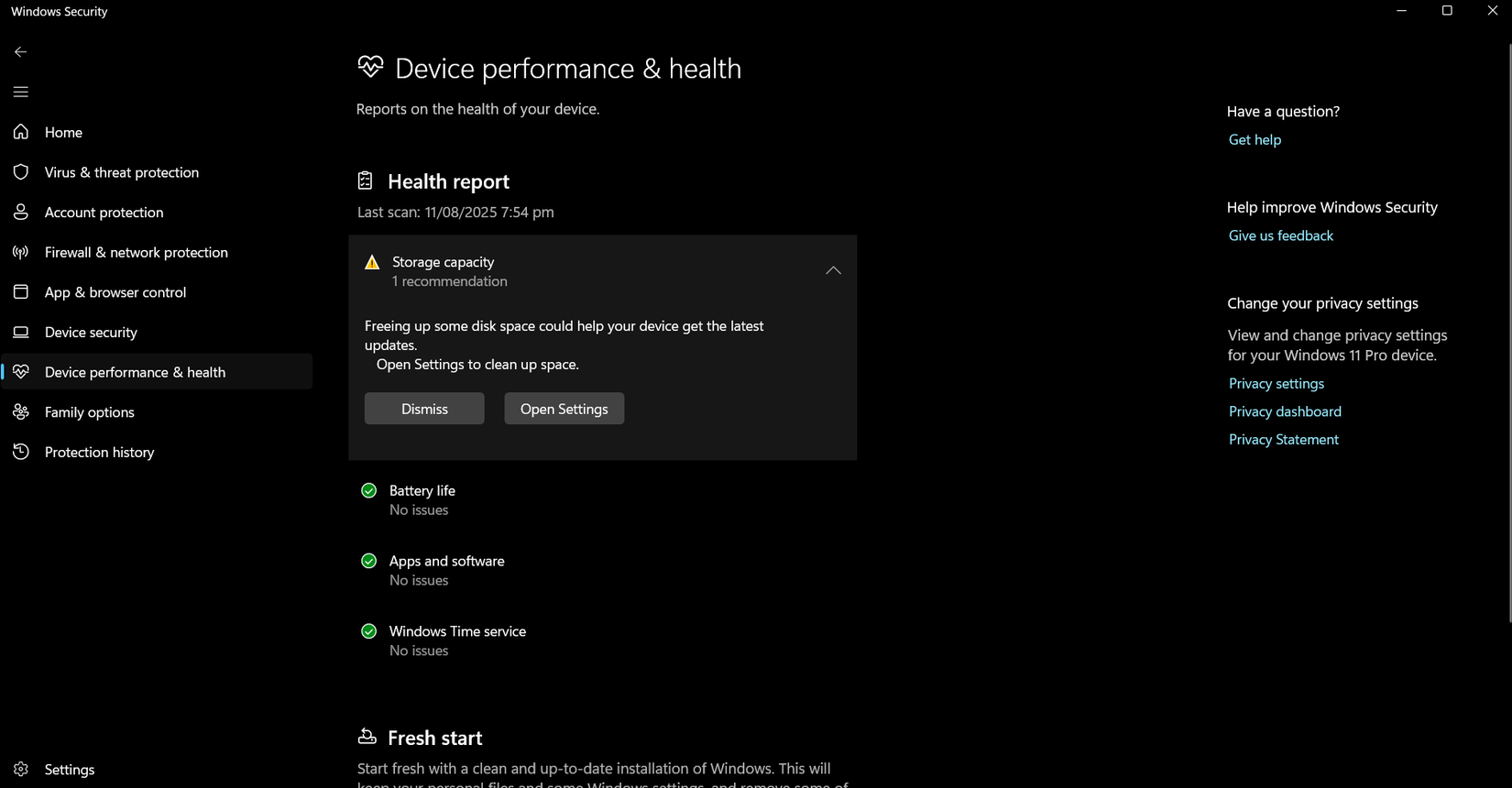This screenshot has width=1512, height=788.
Task: Click the Device performance heart icon in sidebar
Action: point(21,372)
